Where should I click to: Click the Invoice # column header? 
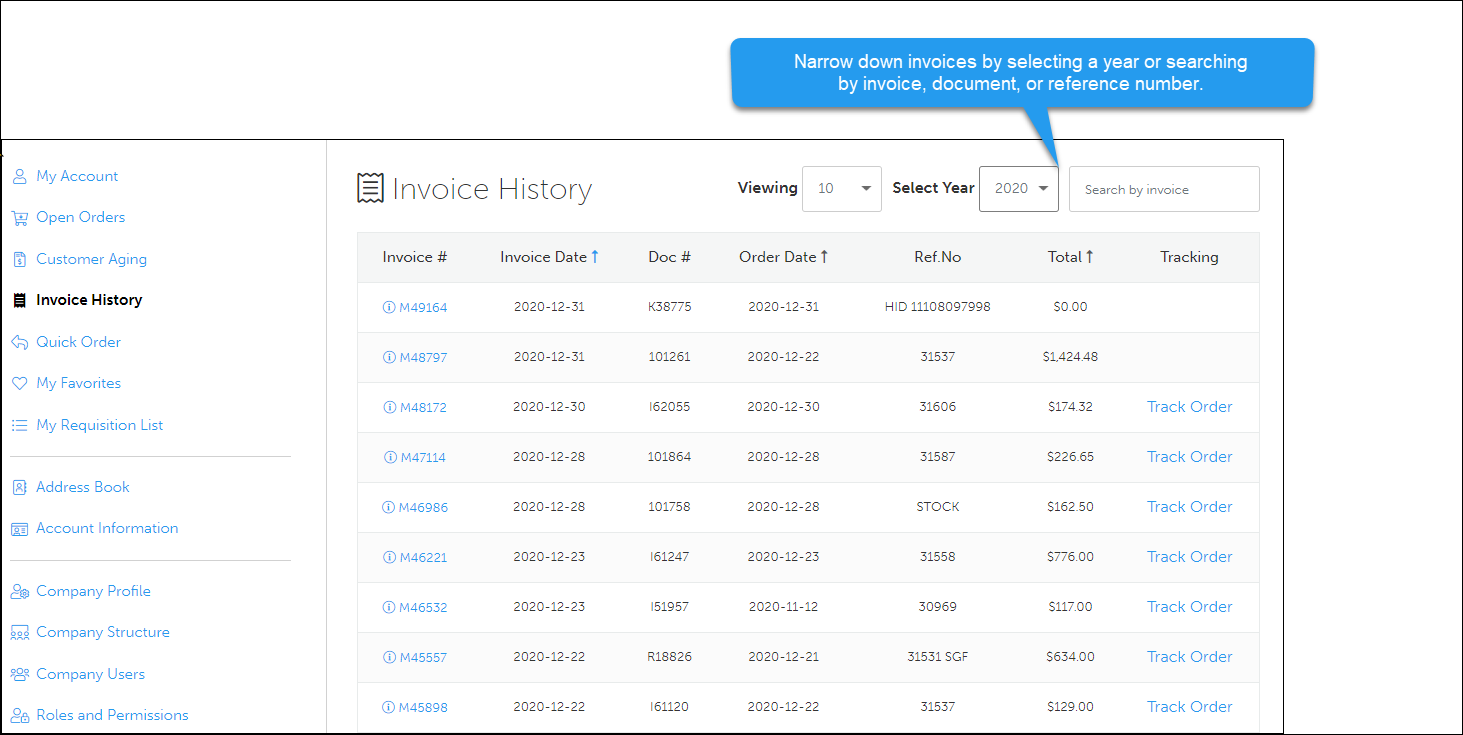[x=414, y=257]
